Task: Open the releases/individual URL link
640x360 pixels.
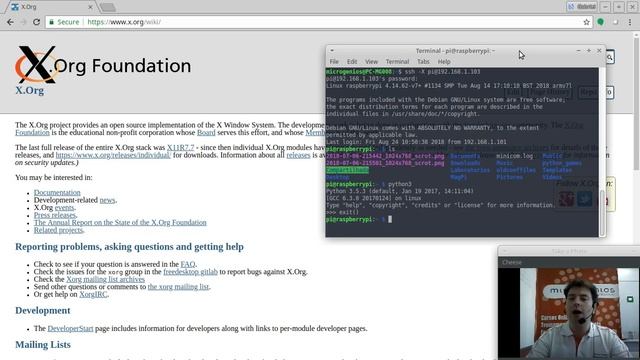Action: pyautogui.click(x=113, y=155)
